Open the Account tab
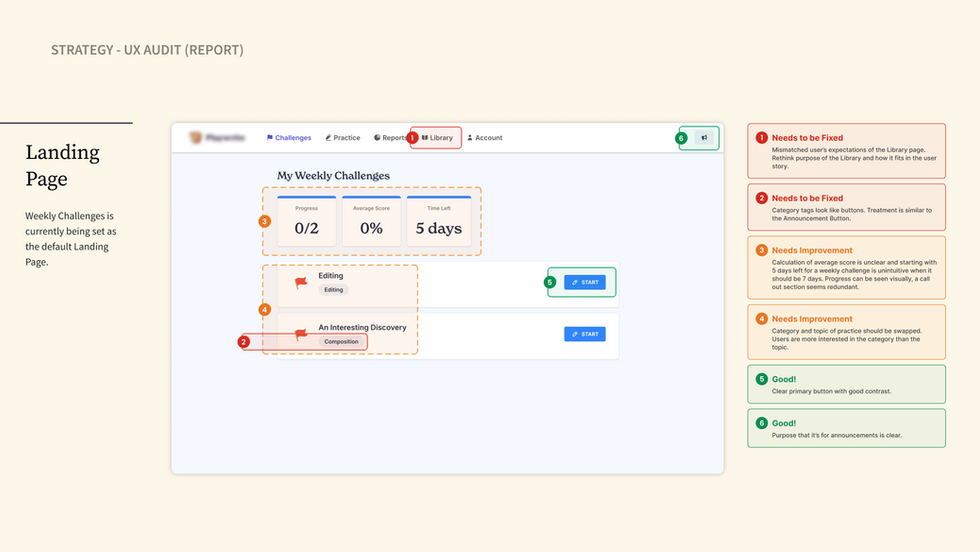The height and width of the screenshot is (552, 980). (x=485, y=138)
